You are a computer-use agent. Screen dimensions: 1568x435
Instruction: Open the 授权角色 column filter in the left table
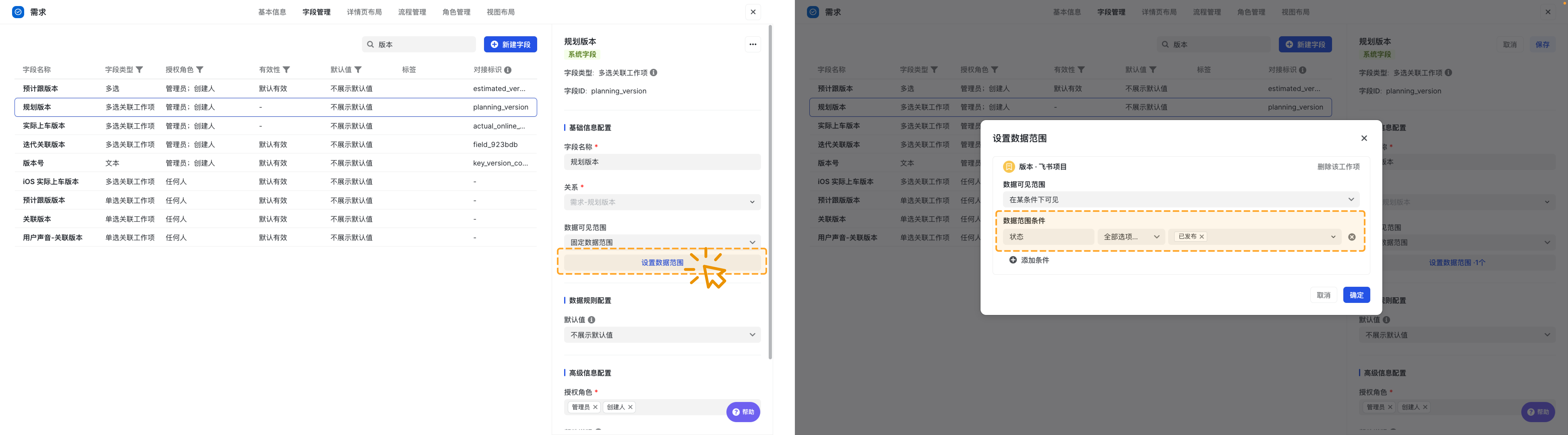[200, 70]
